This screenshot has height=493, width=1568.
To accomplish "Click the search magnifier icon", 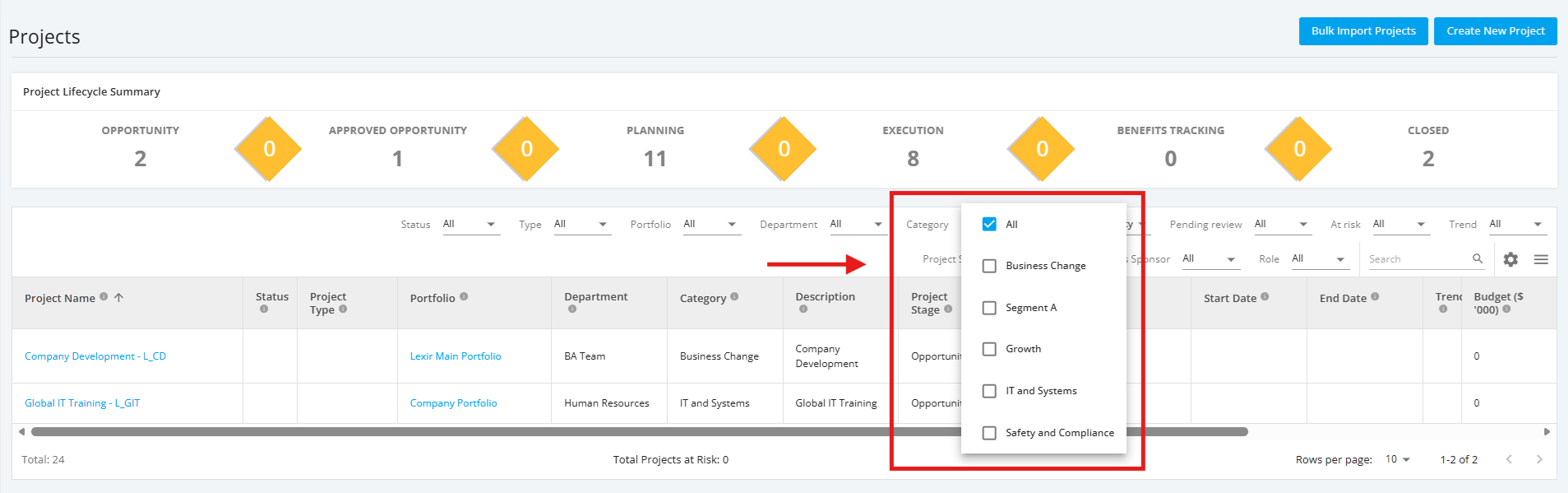I will click(1478, 258).
